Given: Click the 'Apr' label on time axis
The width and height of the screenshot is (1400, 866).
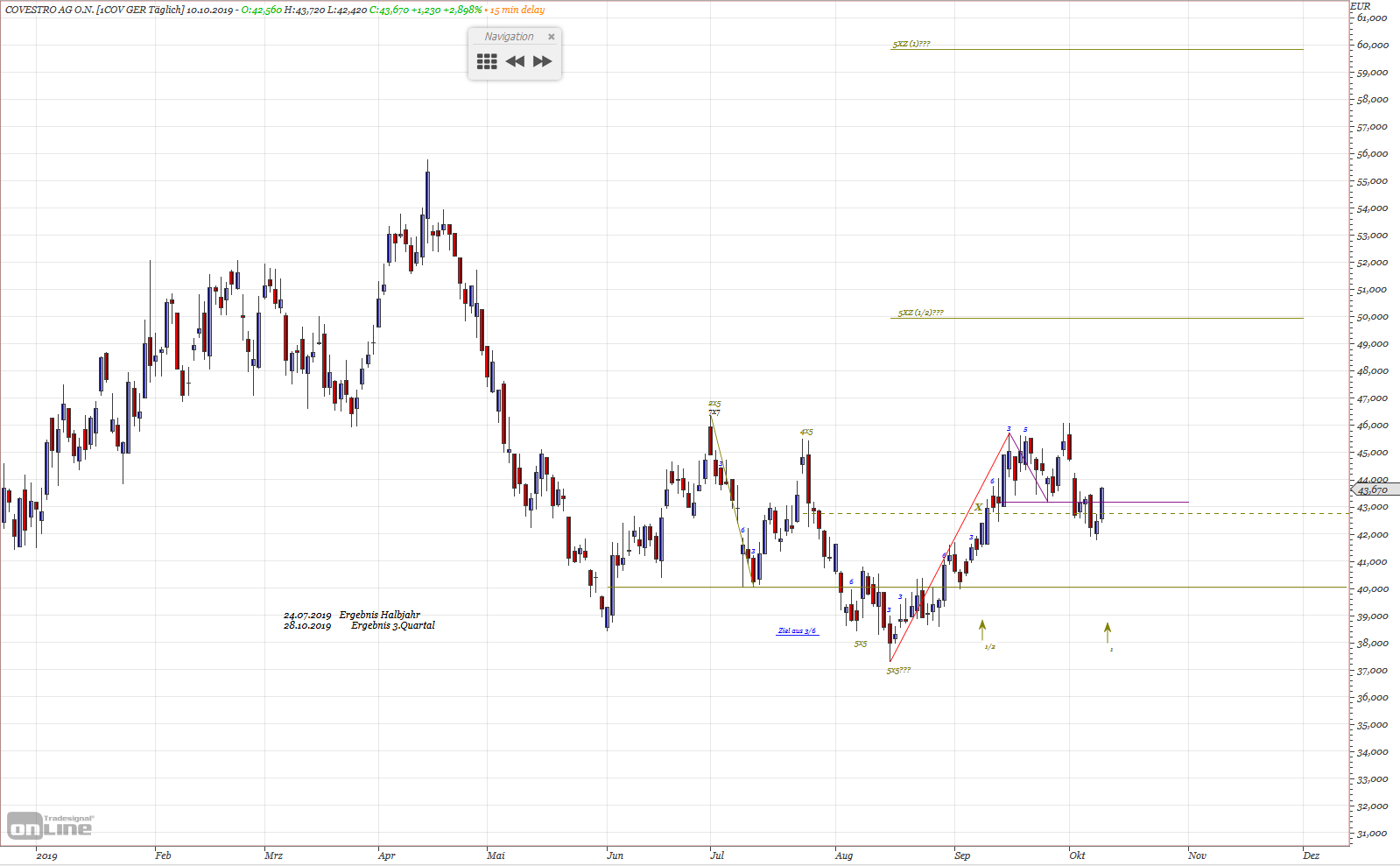Looking at the screenshot, I should pos(387,855).
